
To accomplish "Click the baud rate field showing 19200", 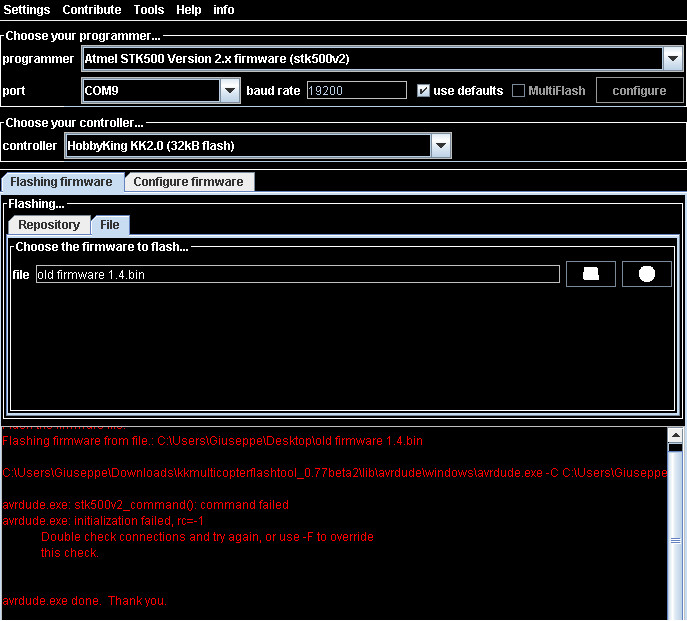I will click(x=357, y=91).
